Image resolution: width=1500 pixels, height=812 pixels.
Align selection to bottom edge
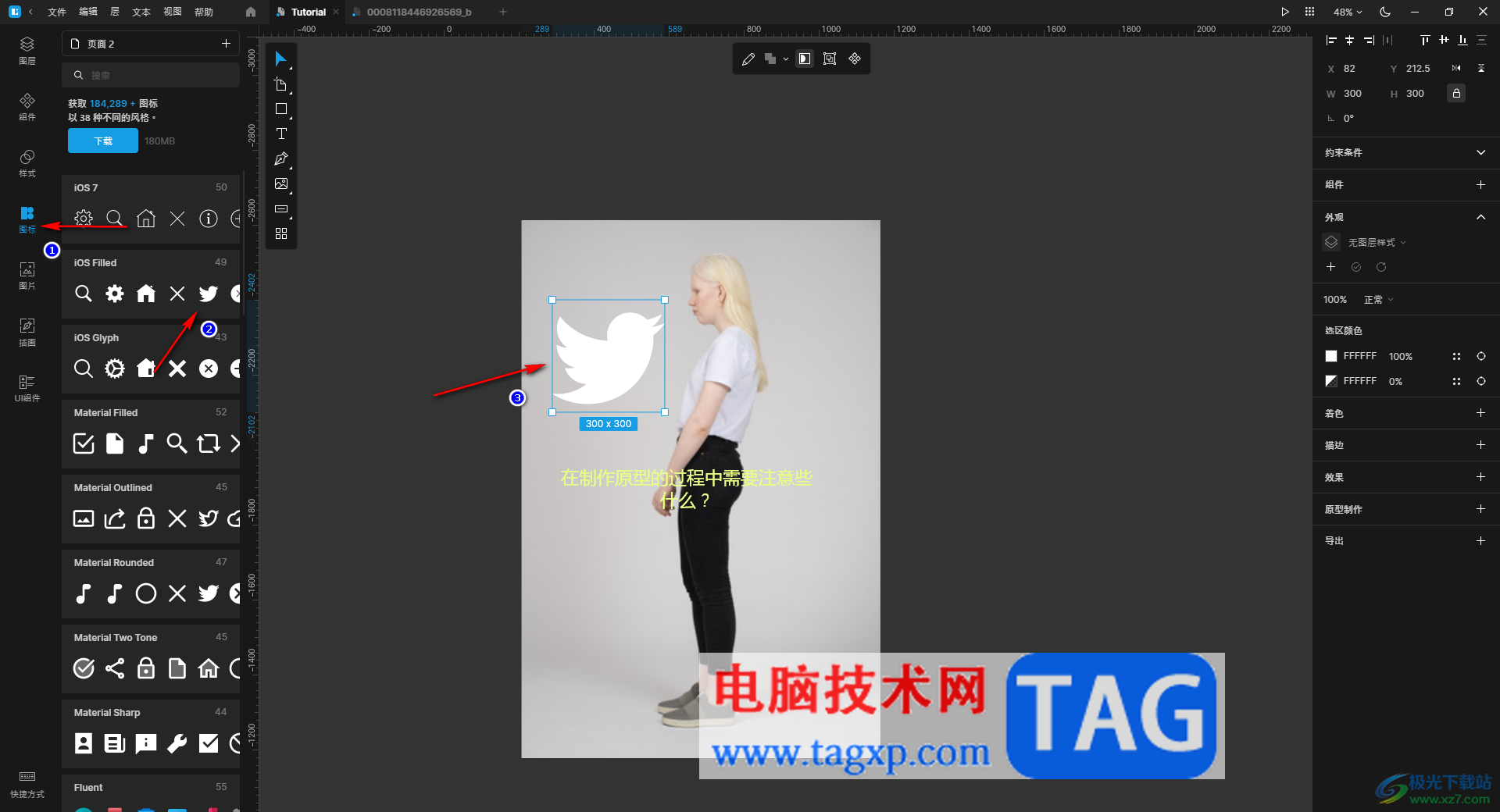pyautogui.click(x=1462, y=40)
